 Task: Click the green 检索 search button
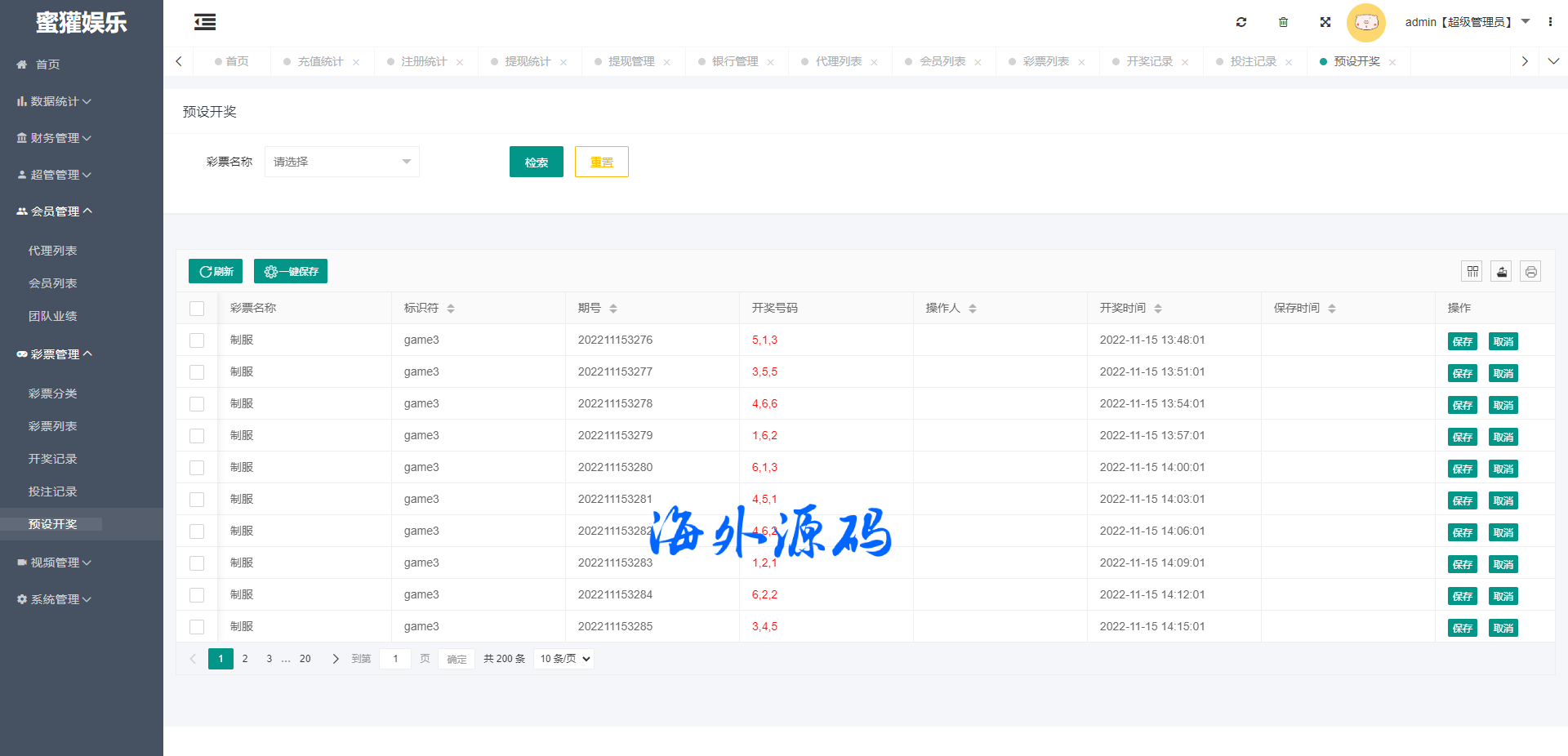536,162
